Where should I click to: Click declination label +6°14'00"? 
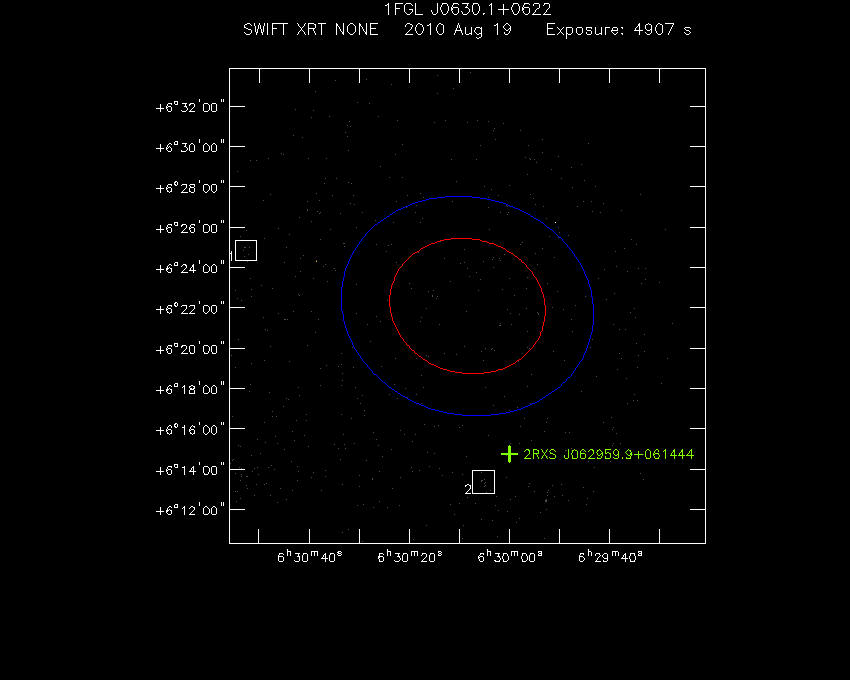(x=190, y=470)
